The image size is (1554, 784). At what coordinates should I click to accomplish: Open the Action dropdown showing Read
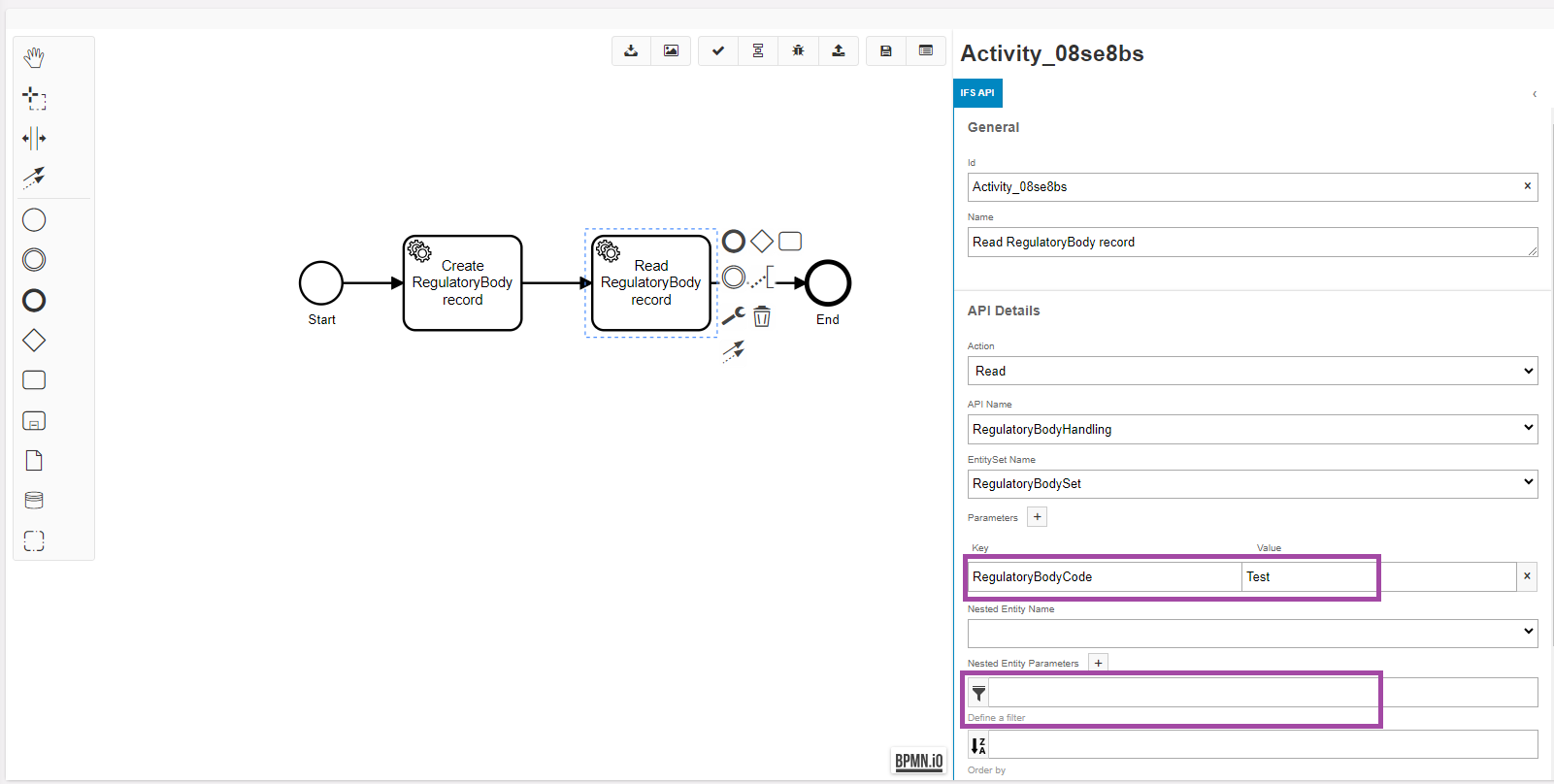(x=1252, y=371)
